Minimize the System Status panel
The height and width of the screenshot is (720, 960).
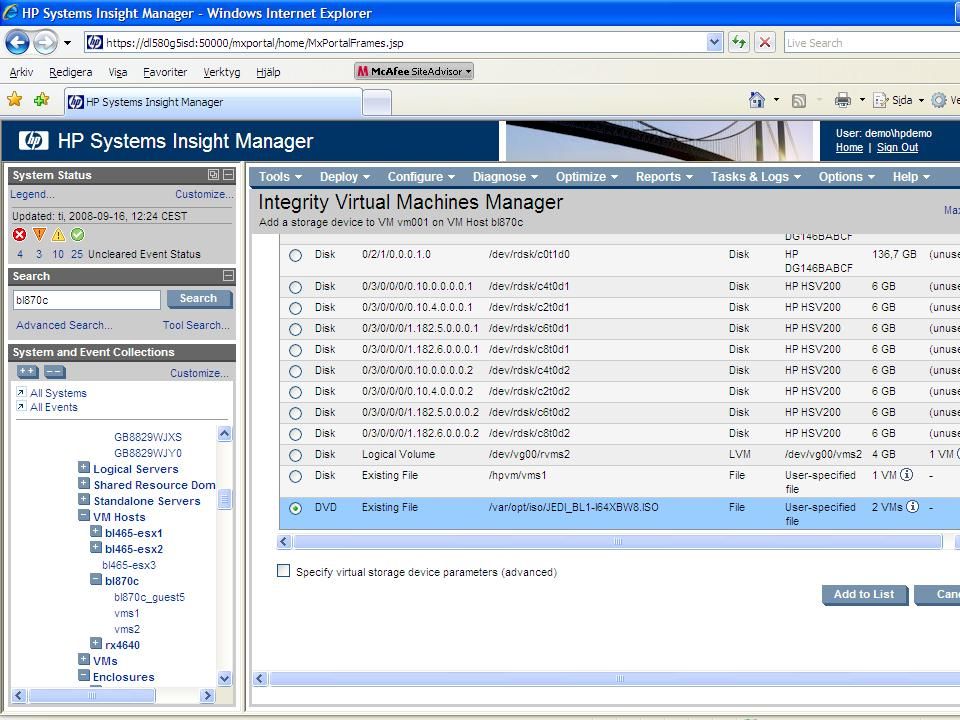point(228,174)
